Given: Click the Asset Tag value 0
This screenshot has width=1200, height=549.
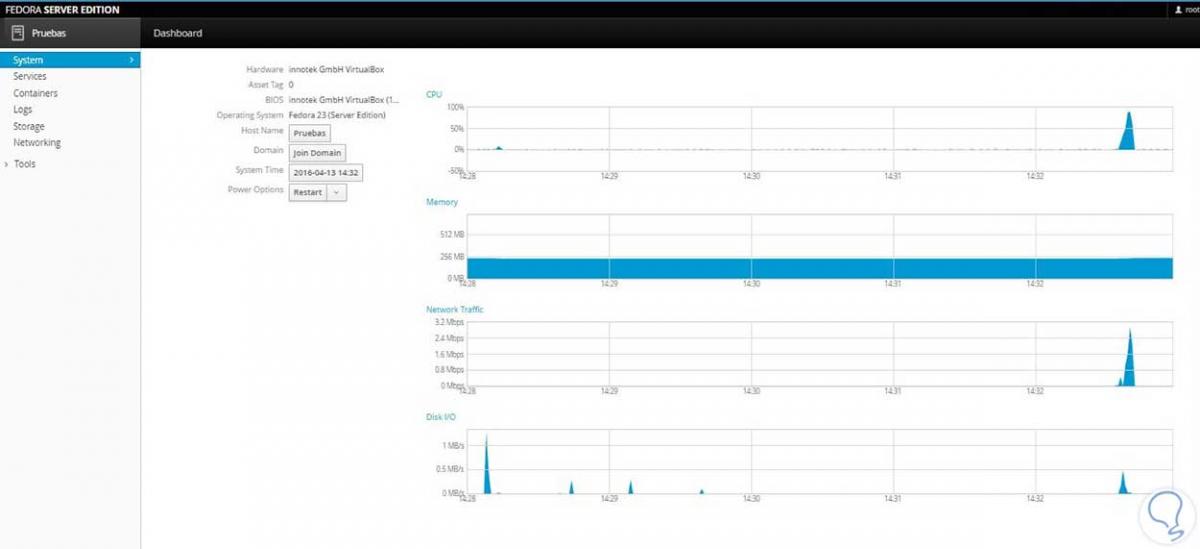Looking at the screenshot, I should pos(291,85).
